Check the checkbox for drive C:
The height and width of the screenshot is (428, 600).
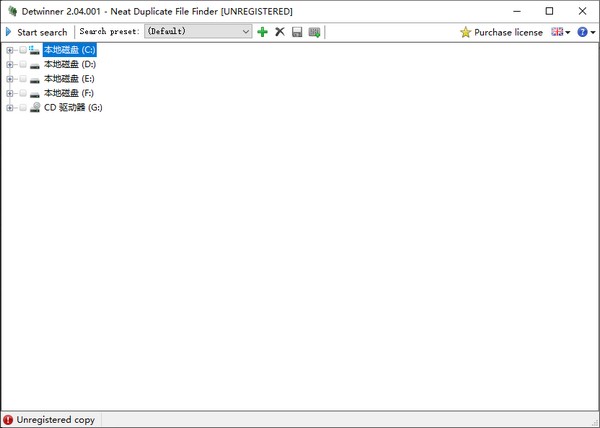(23, 50)
